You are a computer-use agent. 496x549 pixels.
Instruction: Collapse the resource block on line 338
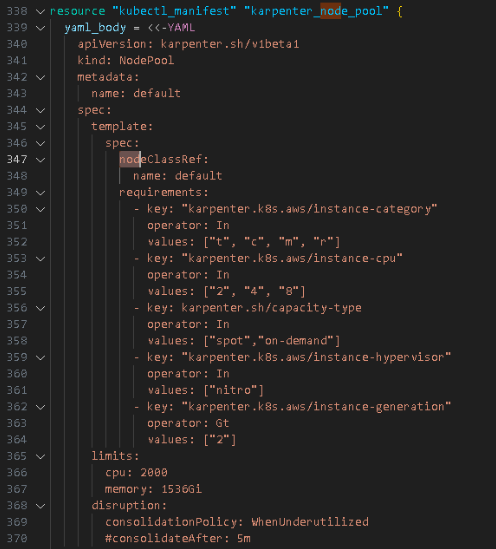[41, 12]
